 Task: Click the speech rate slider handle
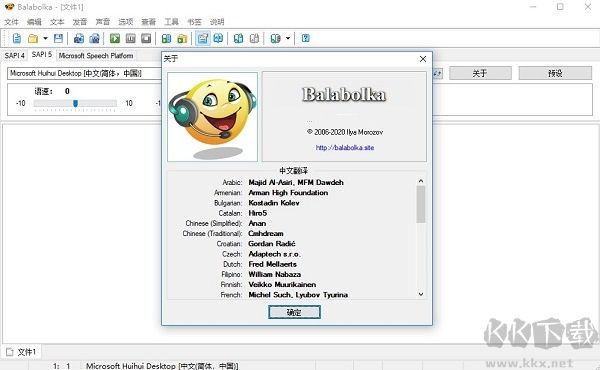(x=75, y=103)
